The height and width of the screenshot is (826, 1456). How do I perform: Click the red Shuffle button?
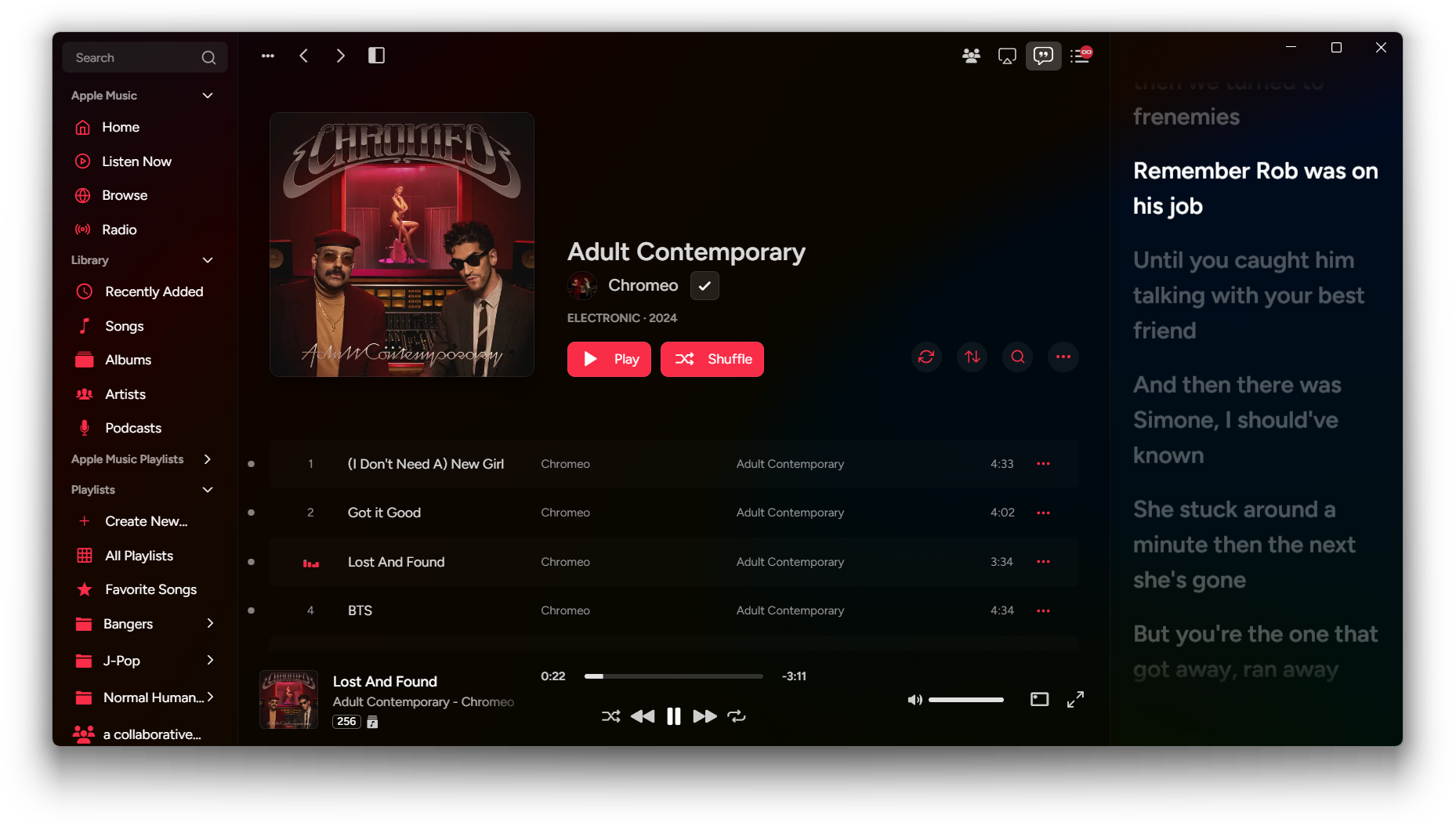pos(712,359)
